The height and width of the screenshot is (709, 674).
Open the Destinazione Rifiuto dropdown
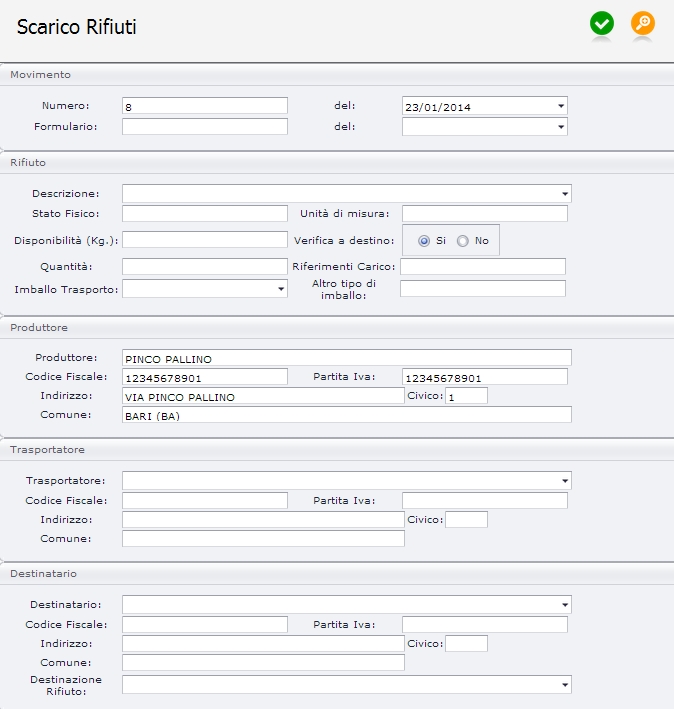click(x=347, y=685)
